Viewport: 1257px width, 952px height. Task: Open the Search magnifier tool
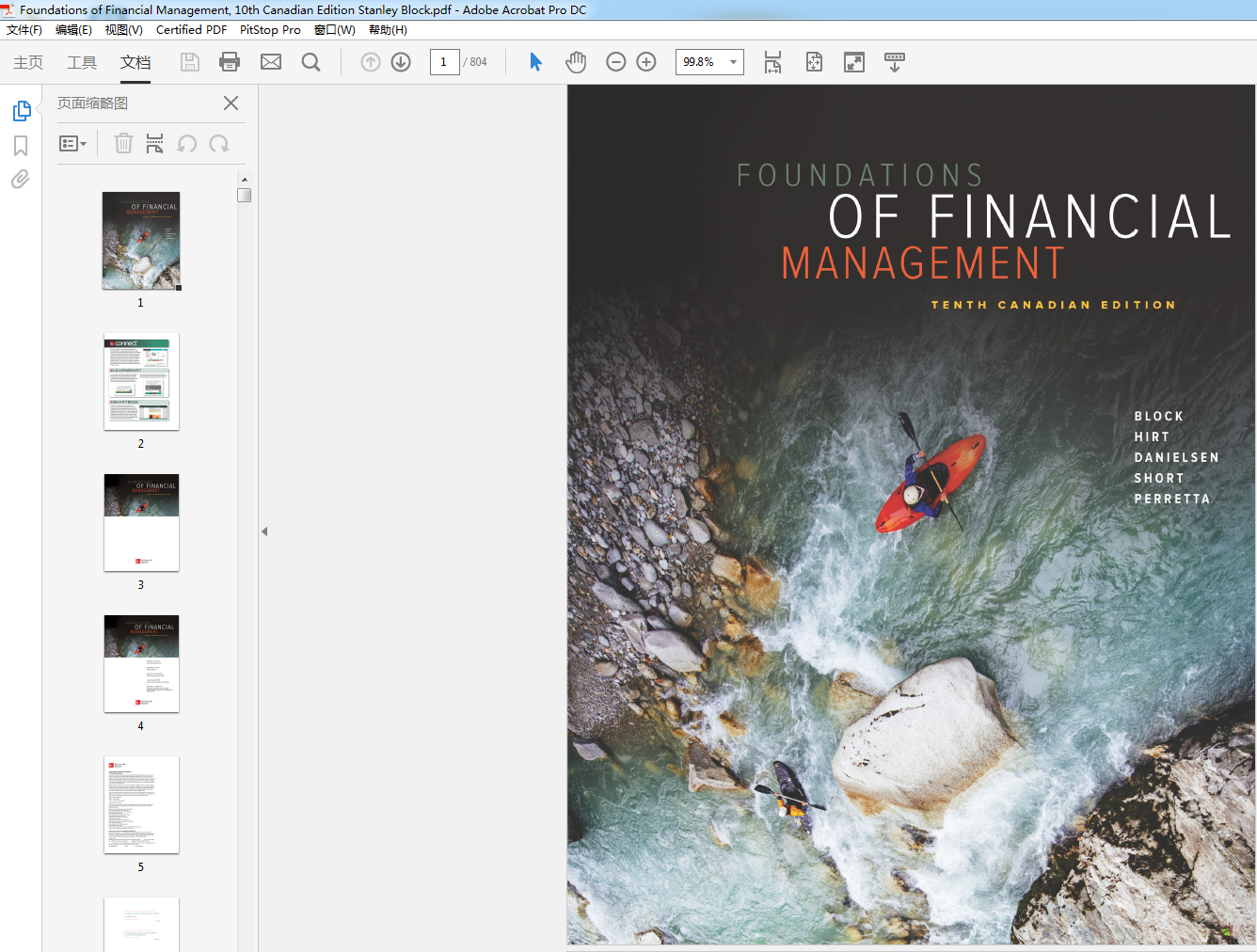pyautogui.click(x=310, y=62)
